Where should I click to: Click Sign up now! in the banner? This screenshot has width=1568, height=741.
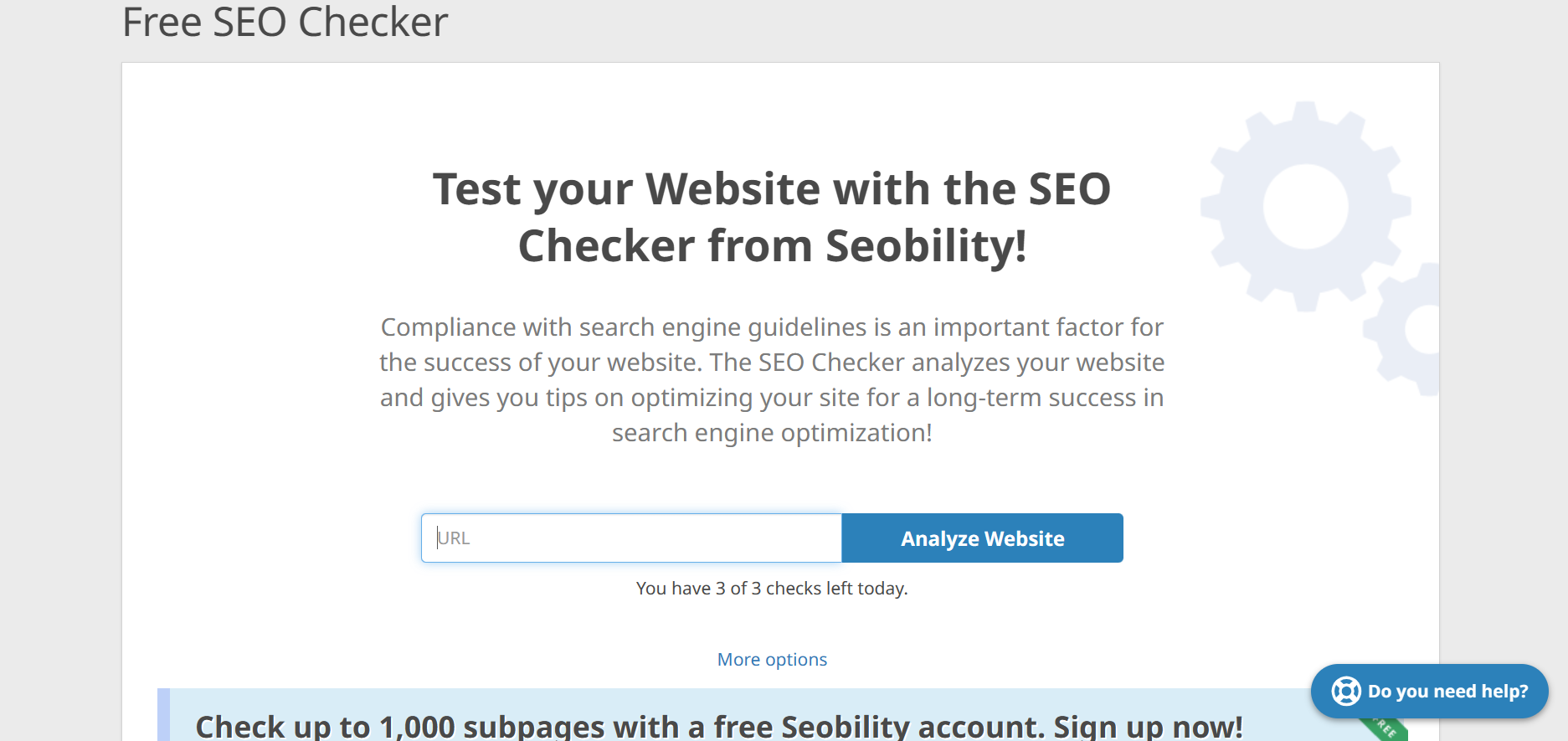1148,727
